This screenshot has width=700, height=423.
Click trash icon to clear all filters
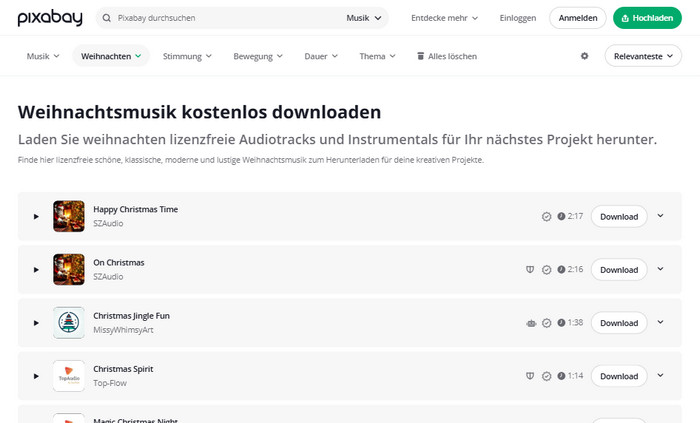click(420, 56)
